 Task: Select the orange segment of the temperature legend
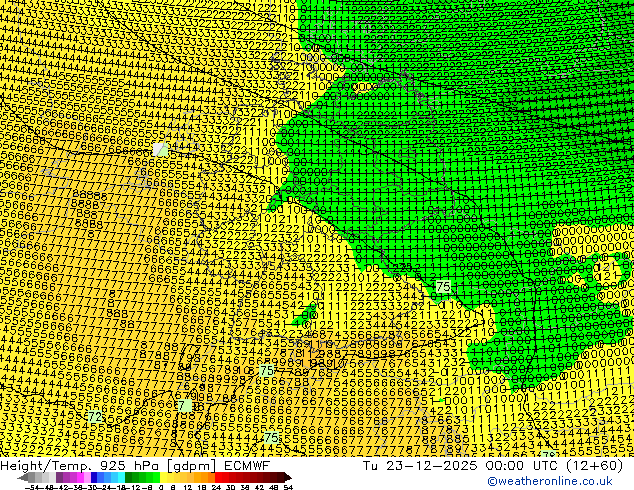(x=203, y=477)
